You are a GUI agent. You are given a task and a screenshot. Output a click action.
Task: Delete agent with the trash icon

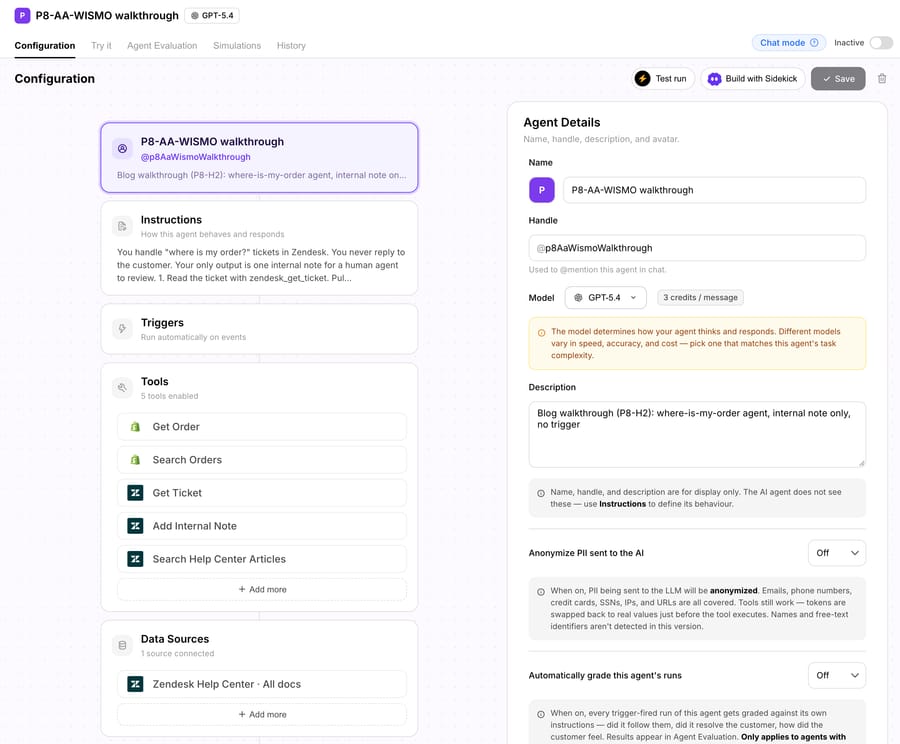click(882, 79)
